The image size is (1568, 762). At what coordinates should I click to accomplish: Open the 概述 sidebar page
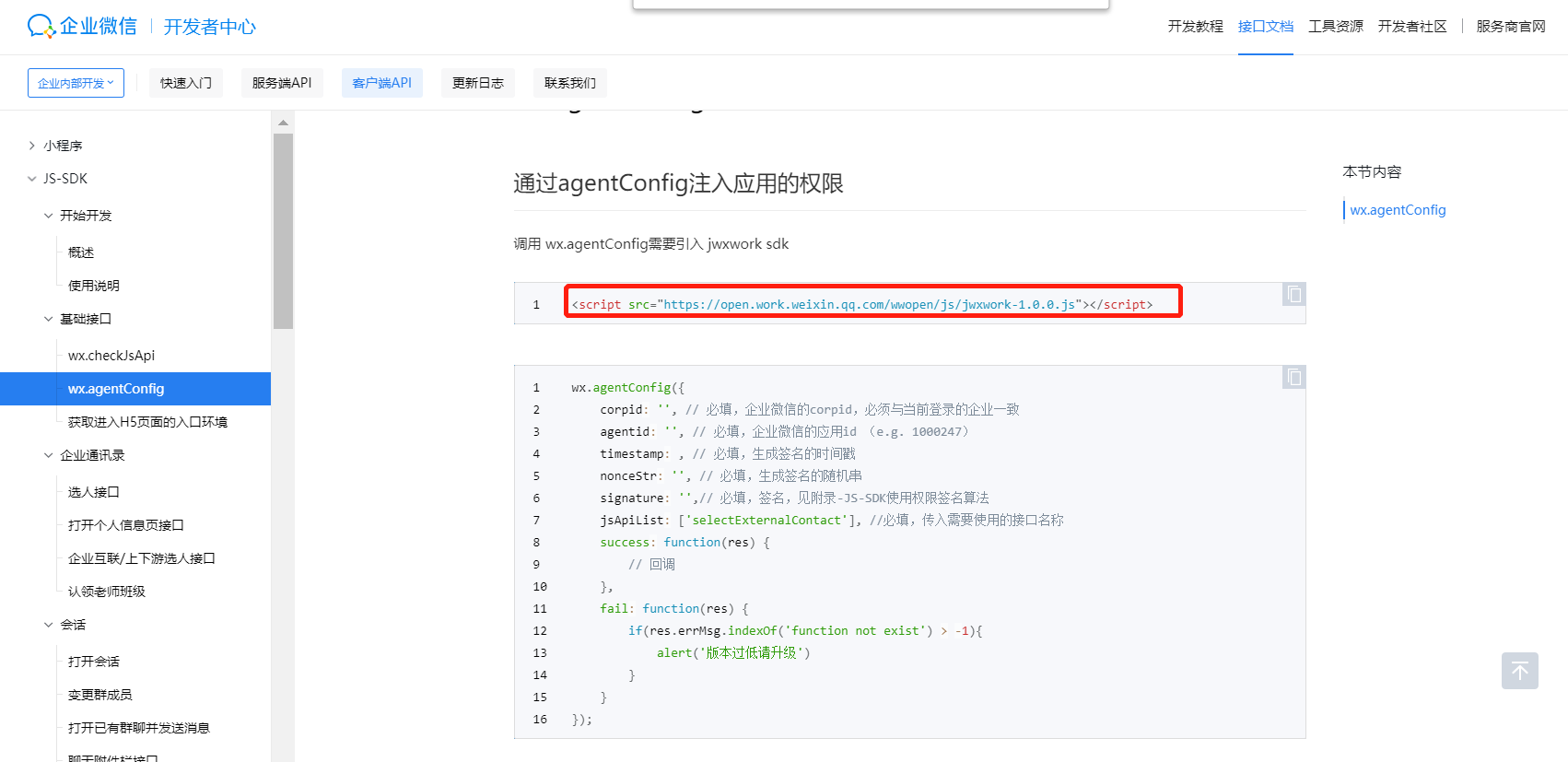click(81, 252)
